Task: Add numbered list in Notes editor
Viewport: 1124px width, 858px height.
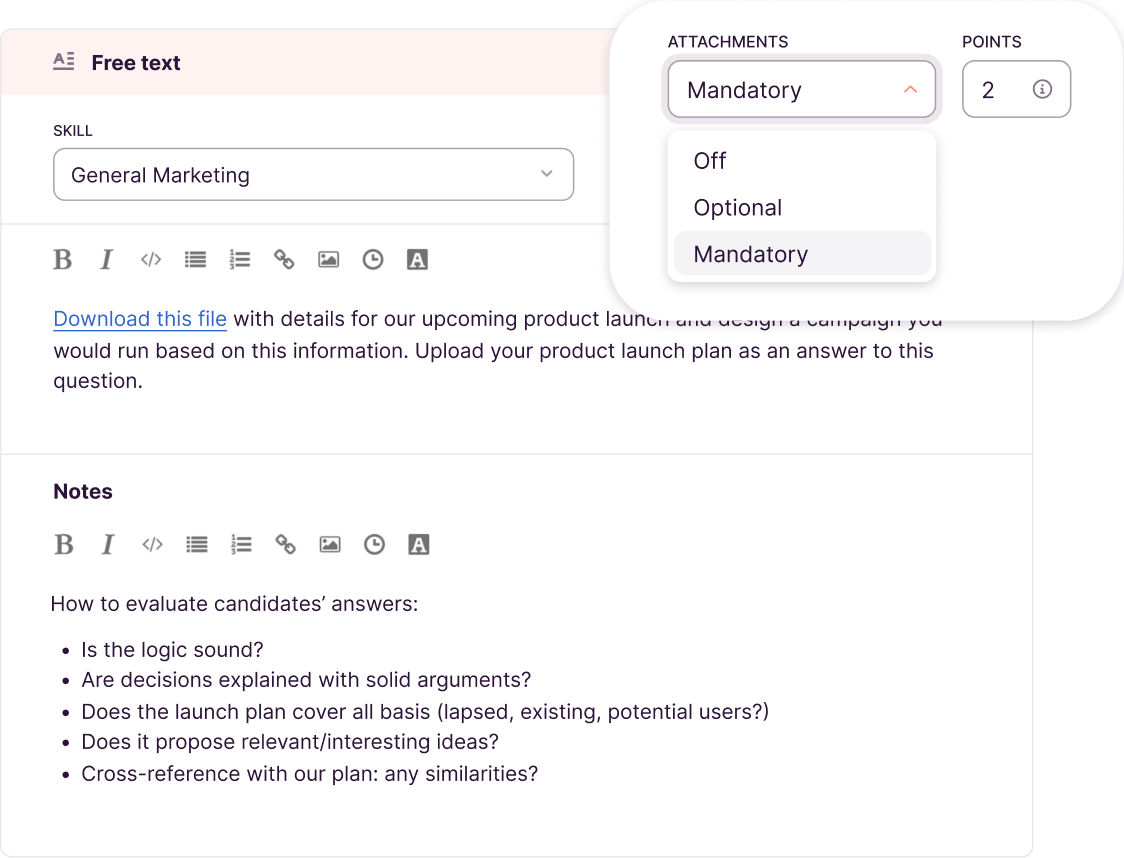Action: [241, 545]
